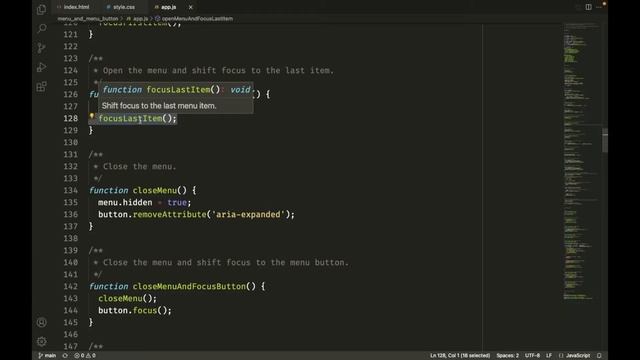The width and height of the screenshot is (640, 360).
Task: Click the editor vertical scrollbar thumb
Action: [x=605, y=140]
